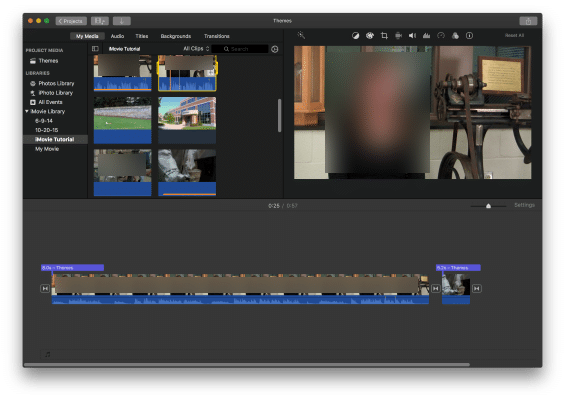Select the yellow-highlighted clip thumbnail

[187, 73]
